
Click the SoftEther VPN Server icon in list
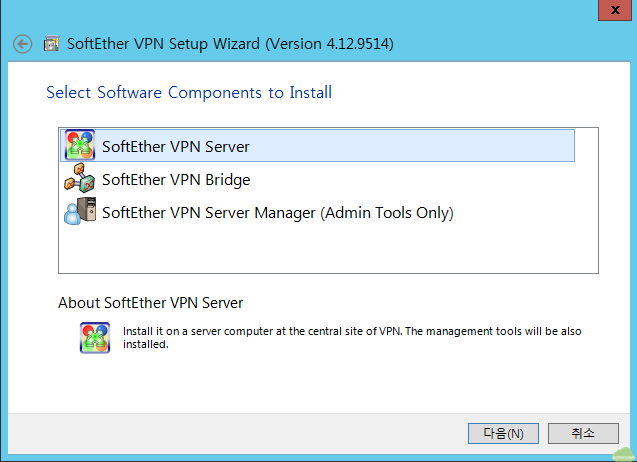(80, 145)
